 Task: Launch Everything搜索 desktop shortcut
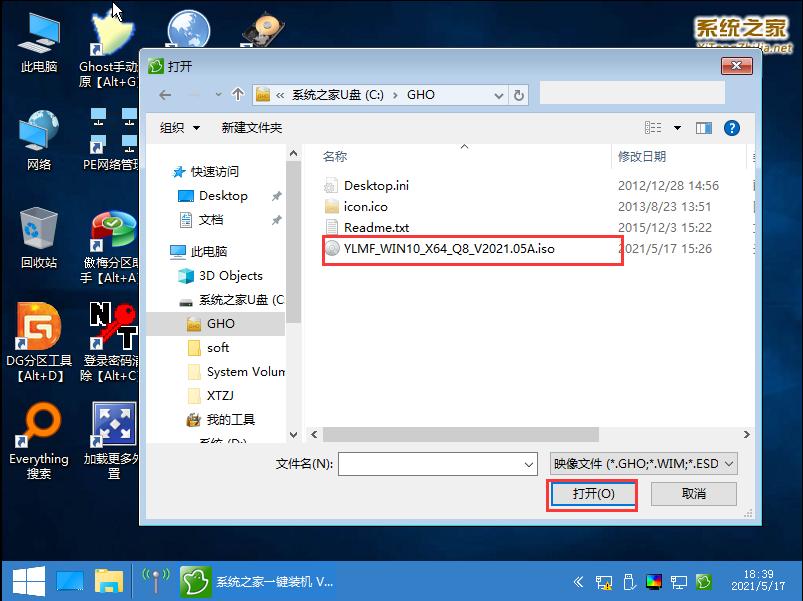point(39,441)
